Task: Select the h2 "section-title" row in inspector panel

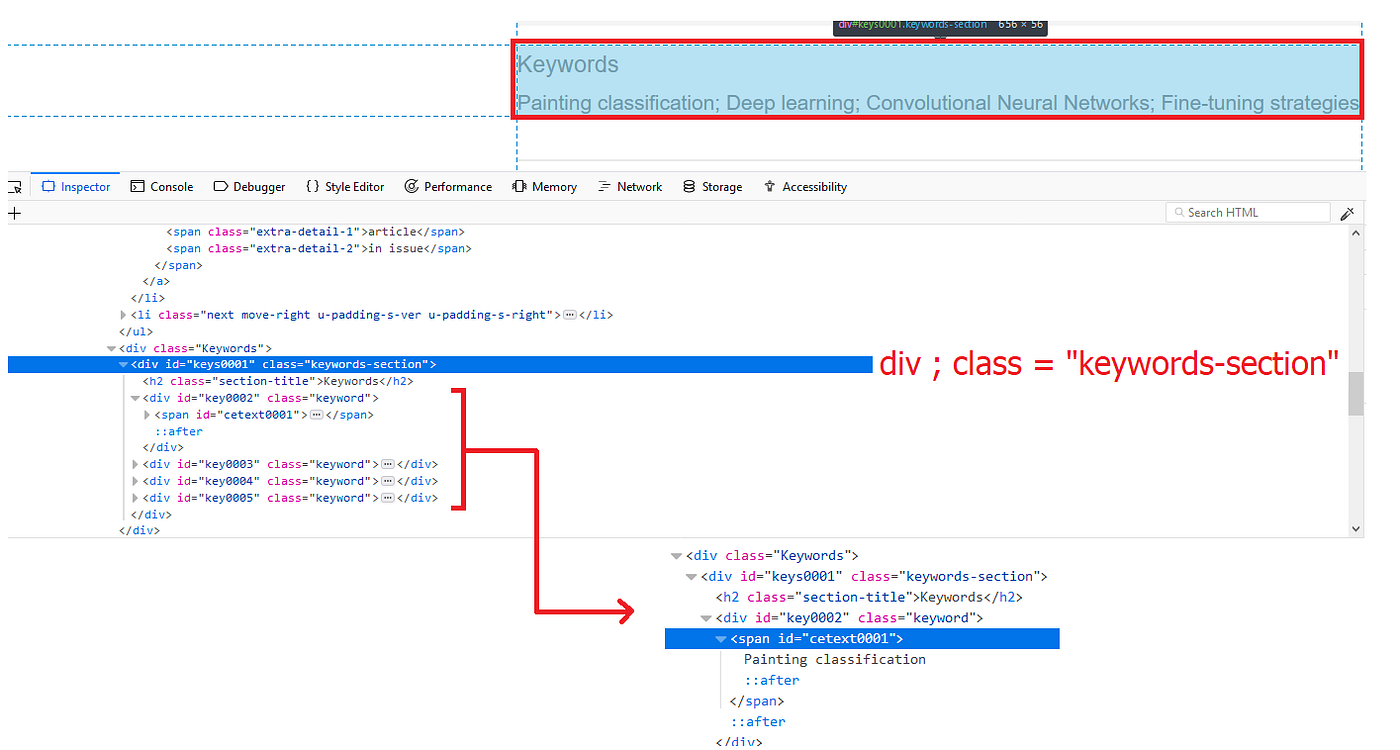Action: (x=278, y=381)
